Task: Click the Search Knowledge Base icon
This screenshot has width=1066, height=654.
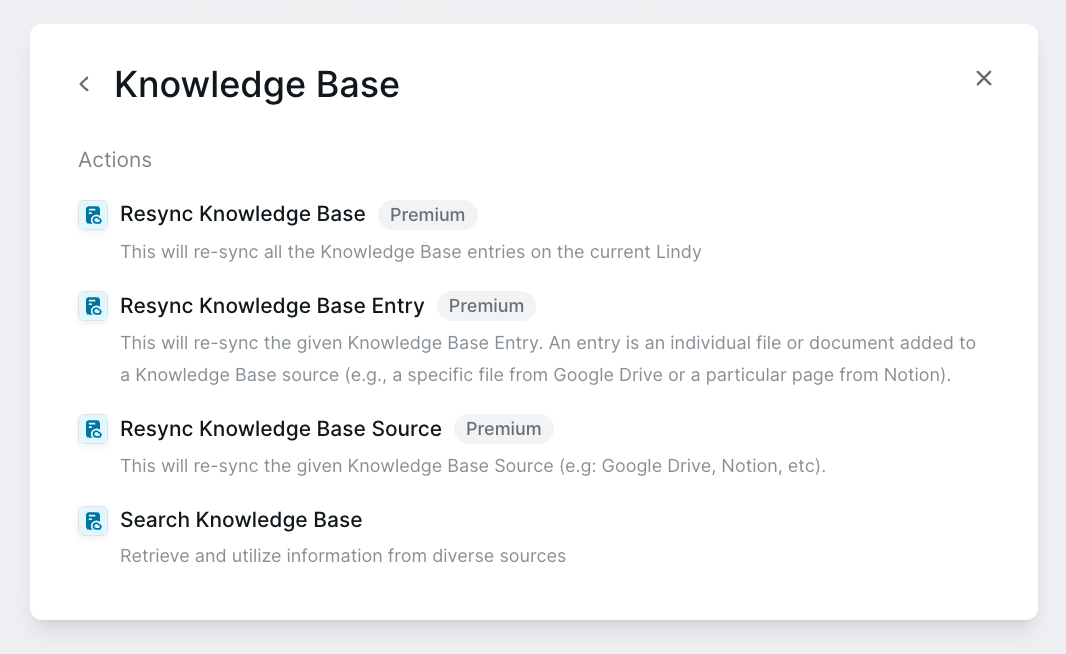Action: coord(93,521)
